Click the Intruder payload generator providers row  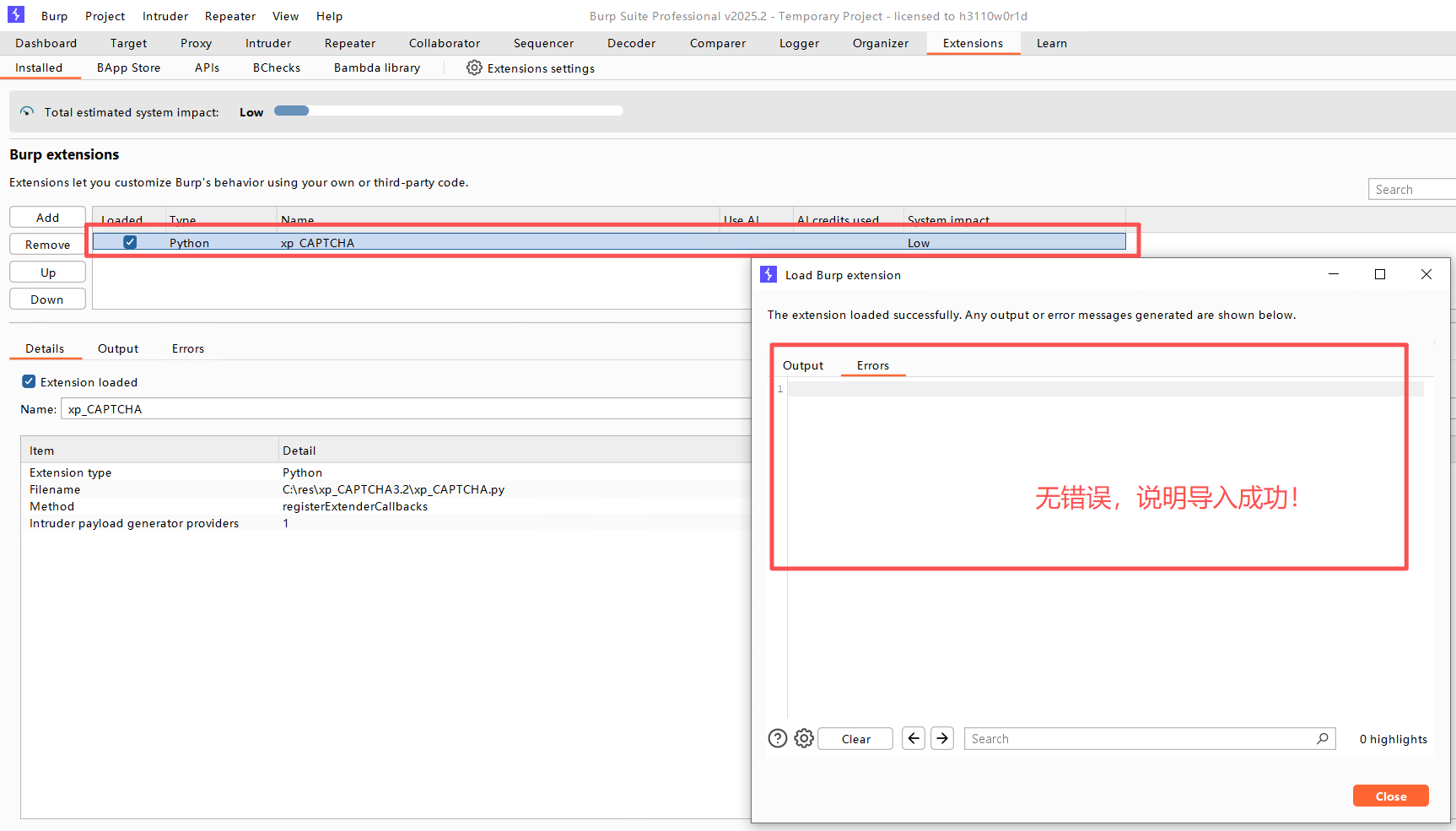click(386, 522)
